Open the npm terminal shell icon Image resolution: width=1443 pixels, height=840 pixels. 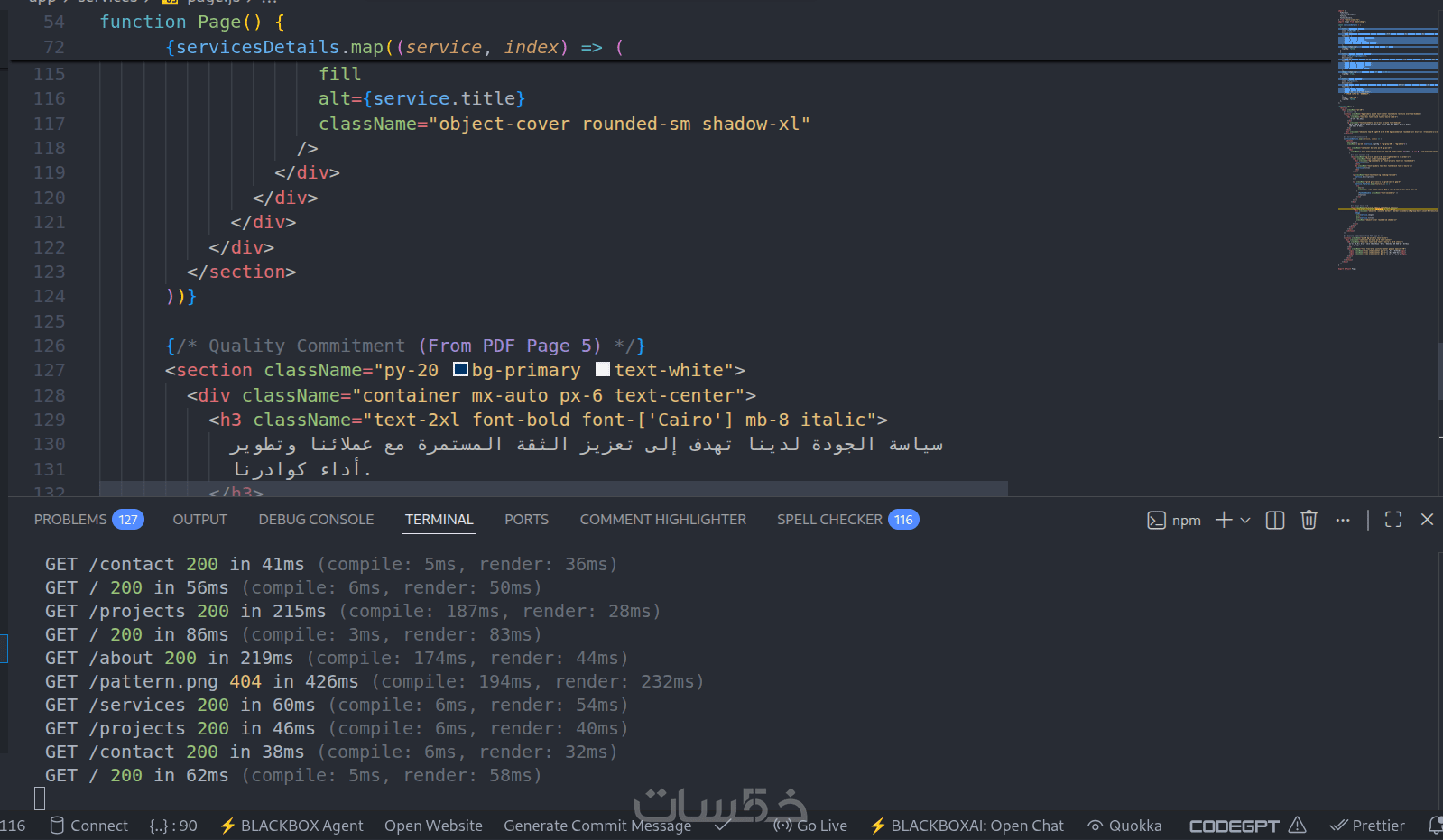[x=1156, y=520]
